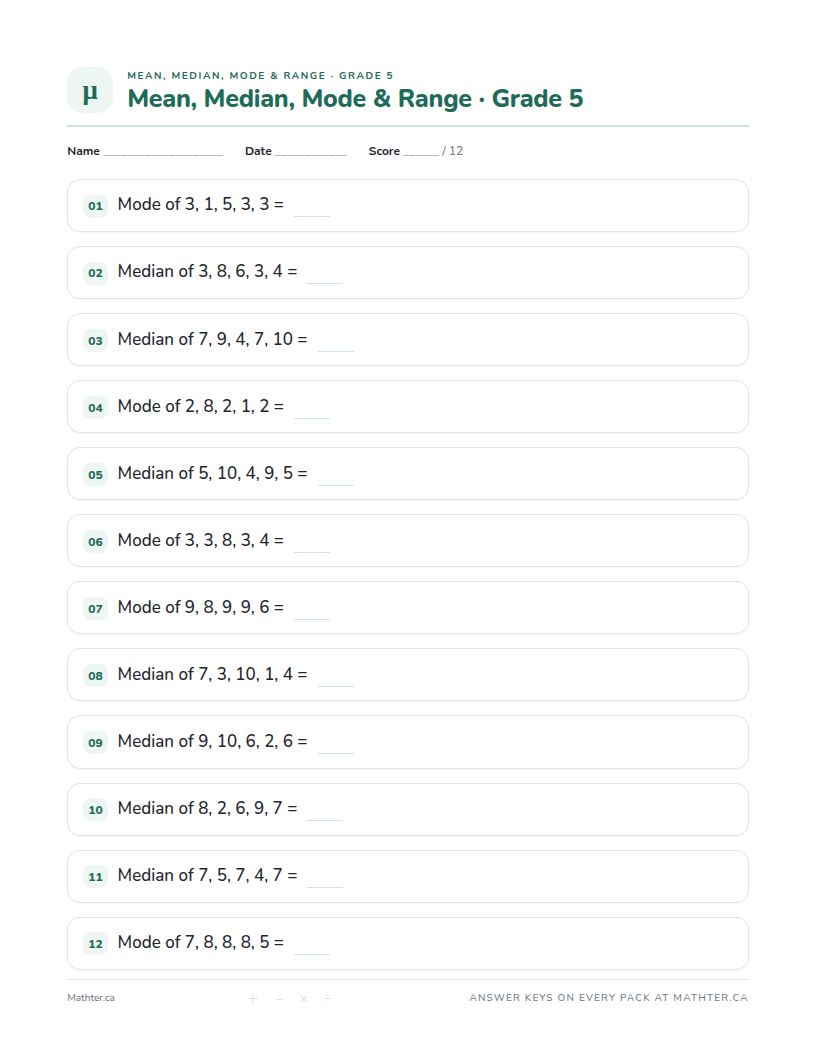Click the division symbol in the footer
816x1056 pixels.
[328, 999]
